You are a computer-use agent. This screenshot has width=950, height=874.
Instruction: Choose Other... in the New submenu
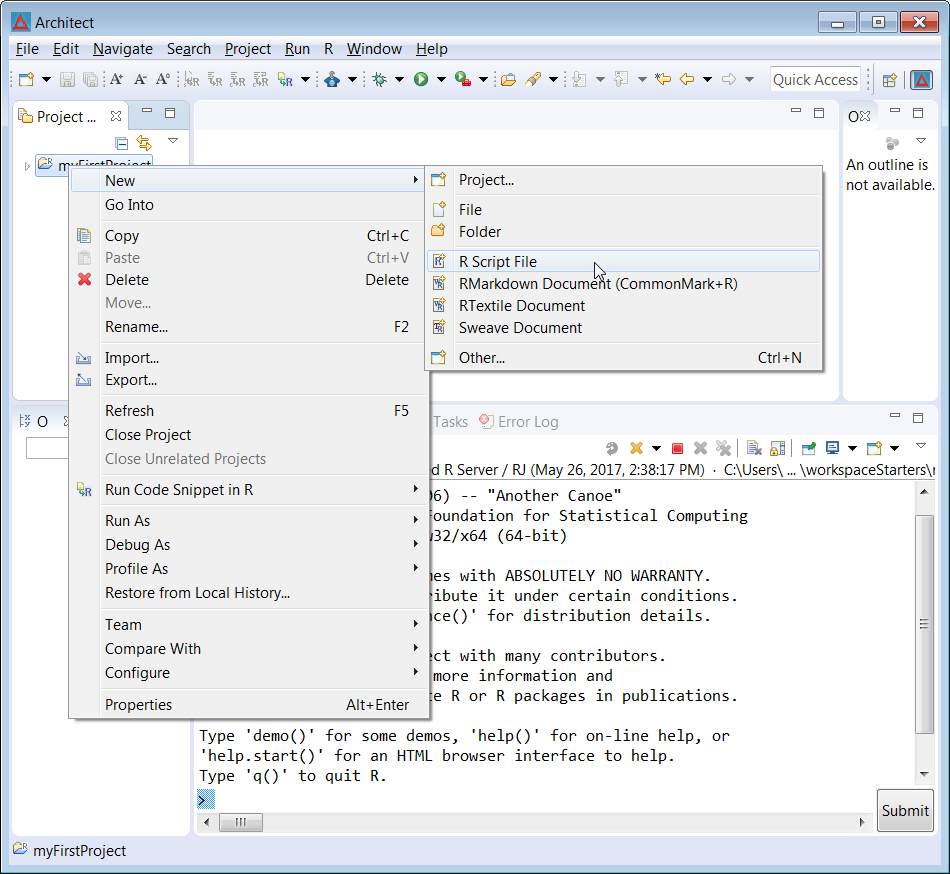click(x=623, y=358)
